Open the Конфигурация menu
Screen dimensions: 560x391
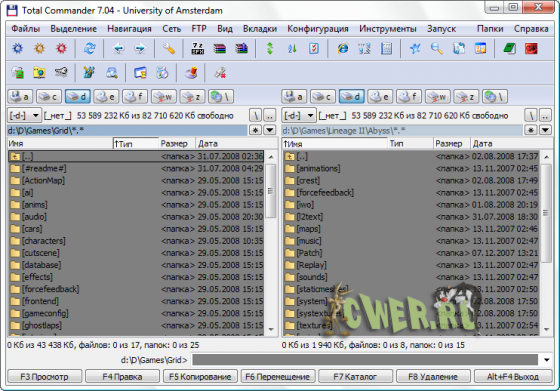pyautogui.click(x=318, y=29)
